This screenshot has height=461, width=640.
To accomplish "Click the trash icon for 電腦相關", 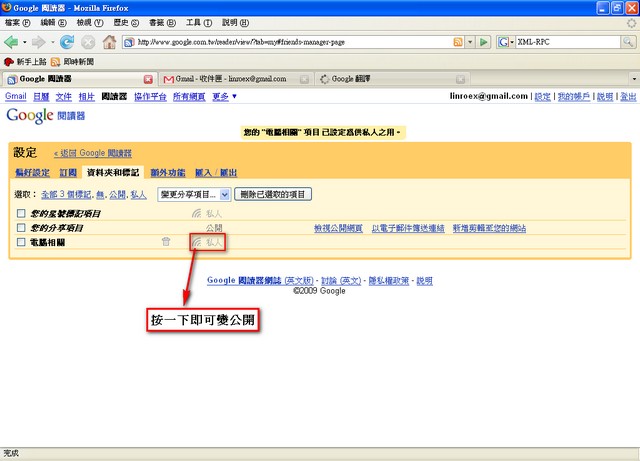I will tap(166, 241).
